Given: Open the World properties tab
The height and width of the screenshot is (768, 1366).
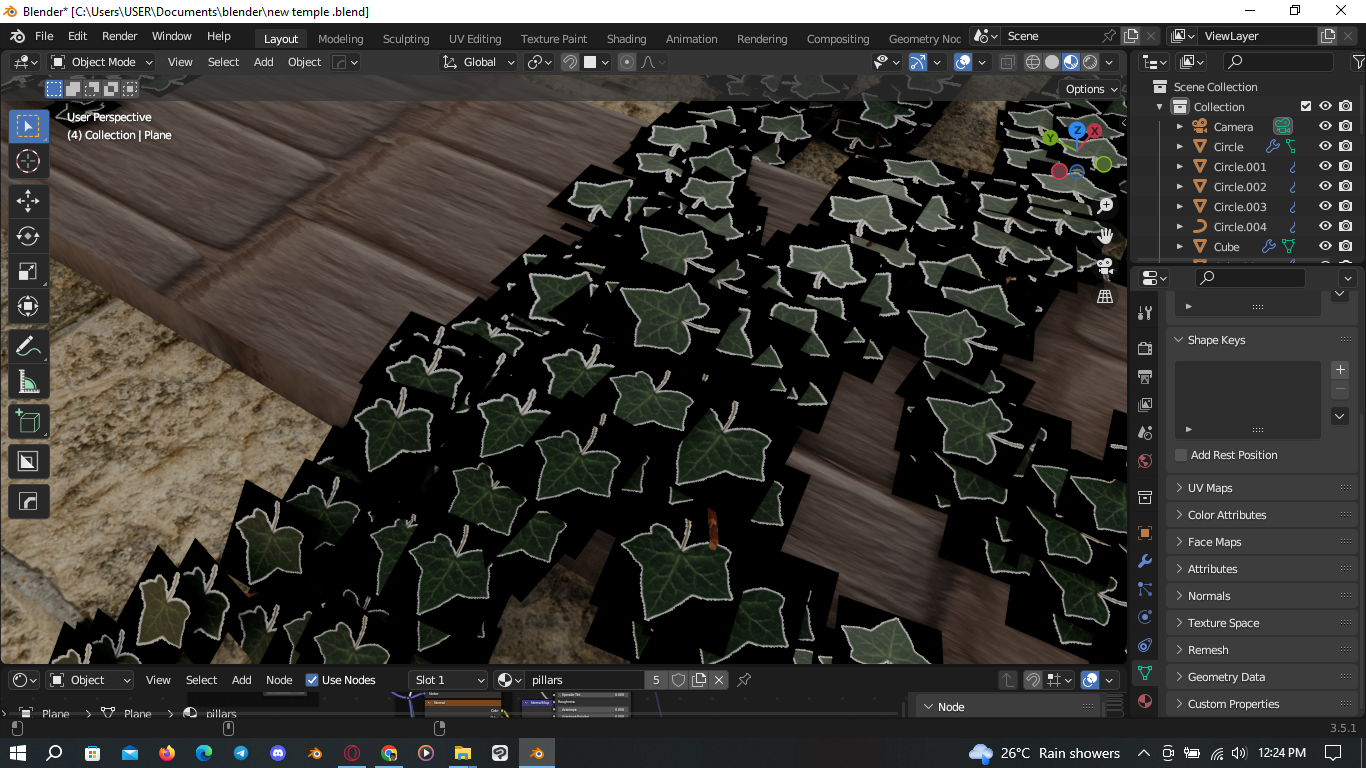Looking at the screenshot, I should [1145, 461].
